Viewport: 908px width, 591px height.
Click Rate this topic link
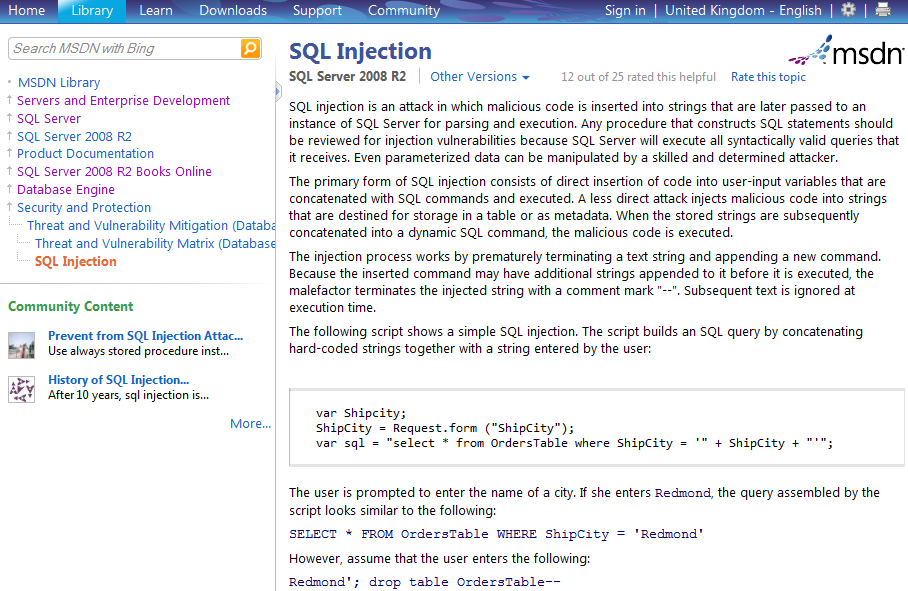(768, 77)
